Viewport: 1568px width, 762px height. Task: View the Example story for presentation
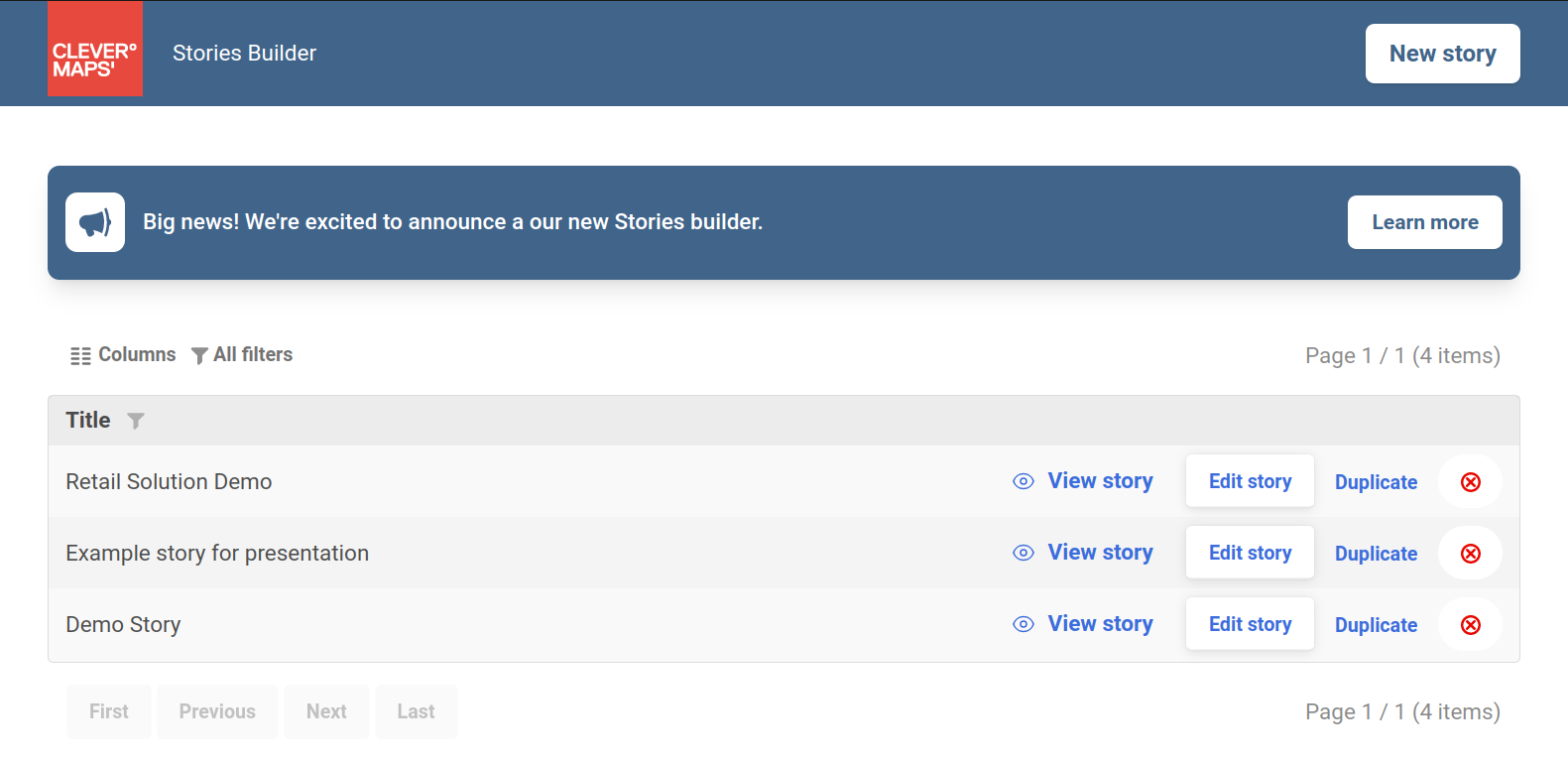(1100, 553)
